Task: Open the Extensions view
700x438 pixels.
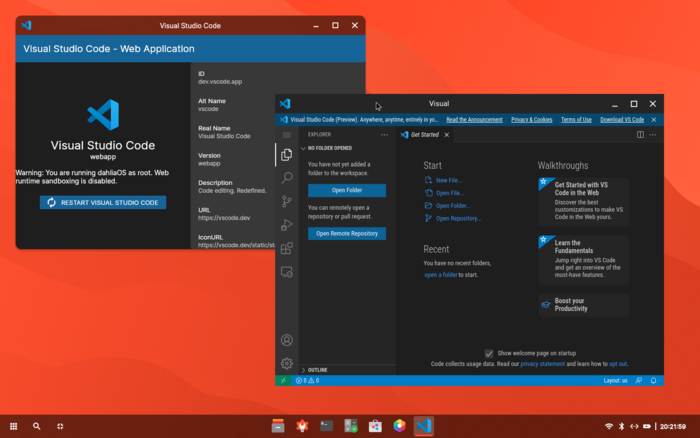Action: point(287,248)
